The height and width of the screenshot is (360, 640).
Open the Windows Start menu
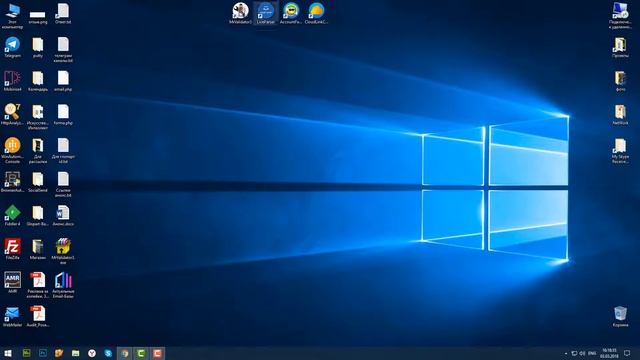(8, 353)
